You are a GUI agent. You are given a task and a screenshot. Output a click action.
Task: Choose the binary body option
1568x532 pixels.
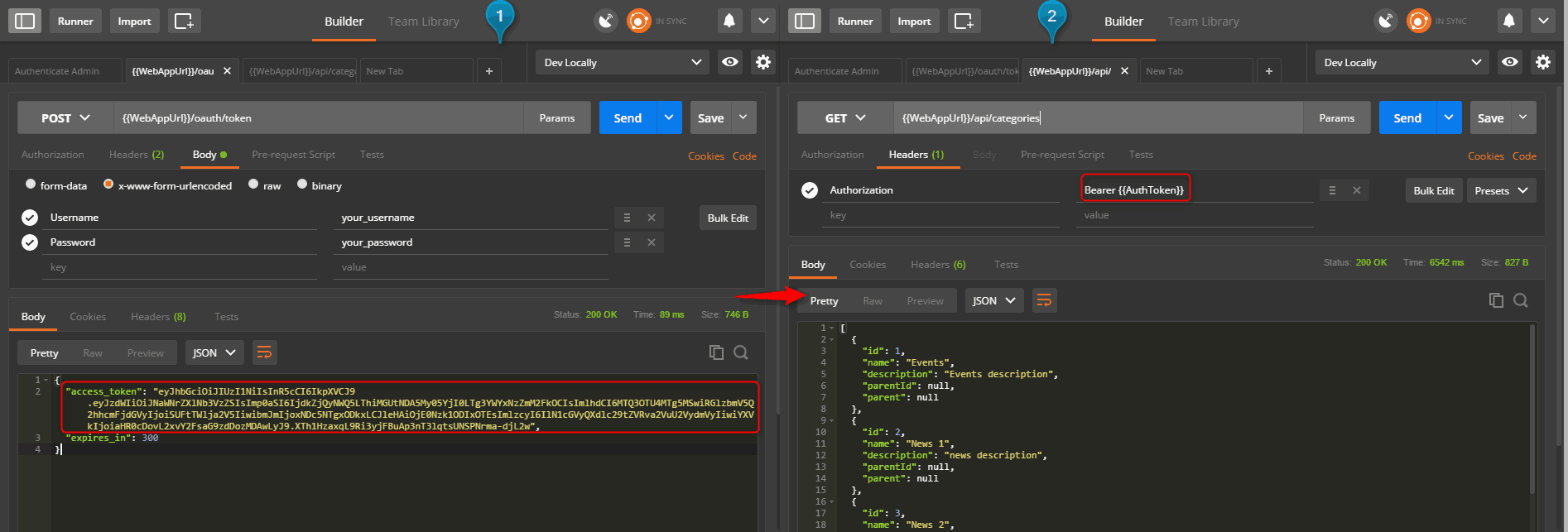point(302,185)
